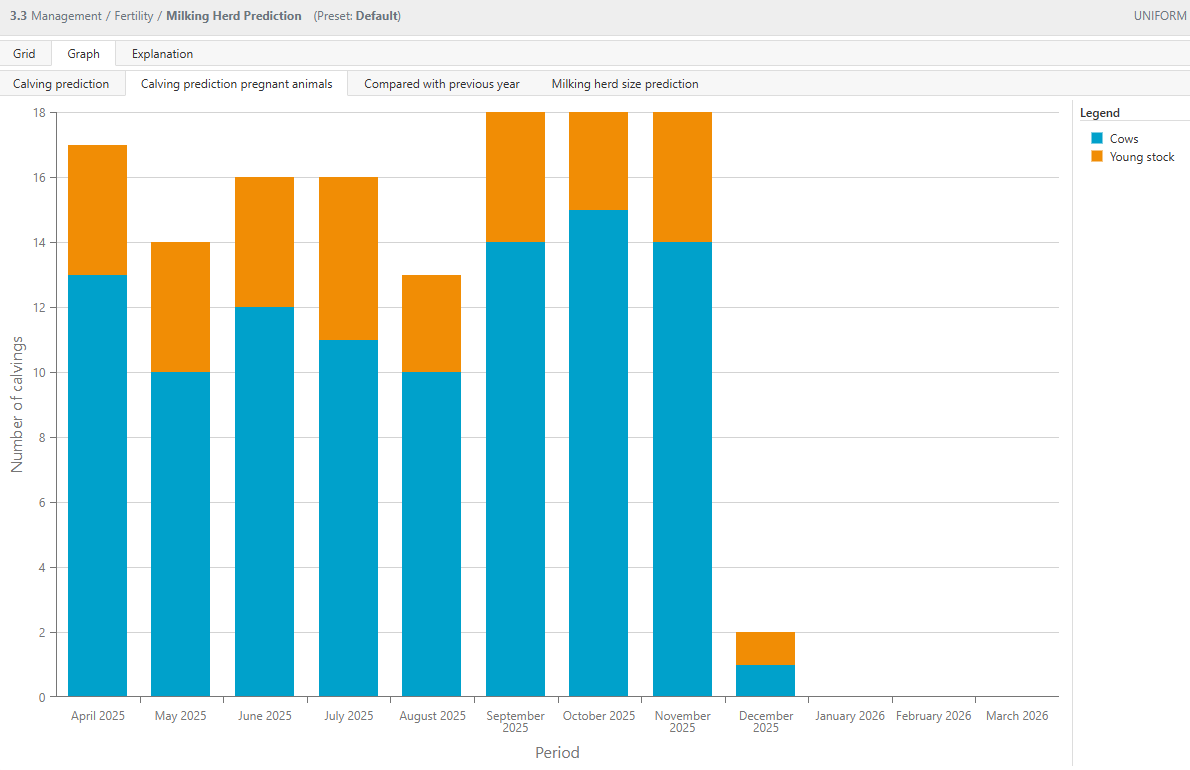The image size is (1190, 770).
Task: Click the Management breadcrumb link
Action: 66,16
